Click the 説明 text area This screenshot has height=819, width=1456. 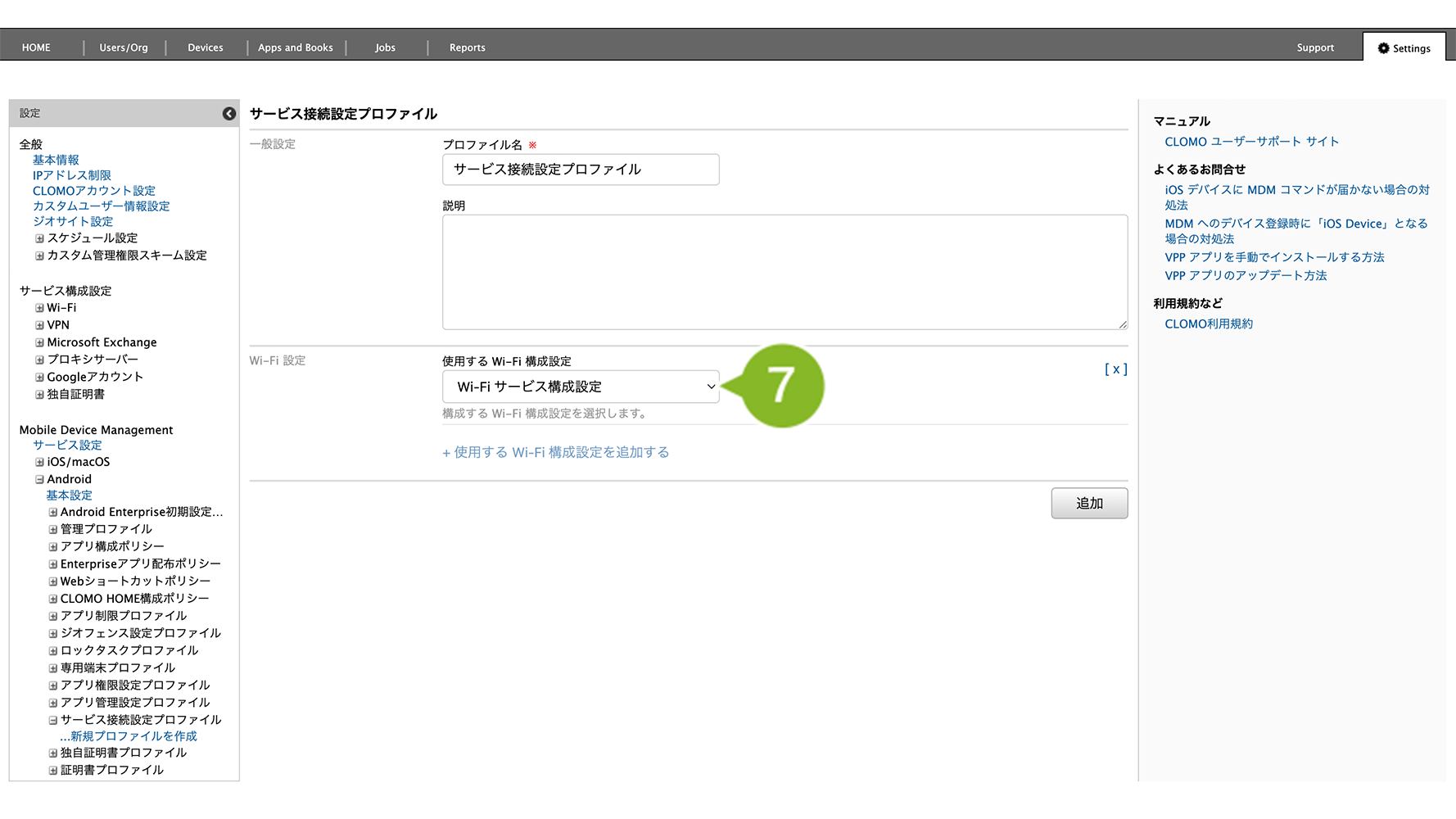[x=784, y=272]
